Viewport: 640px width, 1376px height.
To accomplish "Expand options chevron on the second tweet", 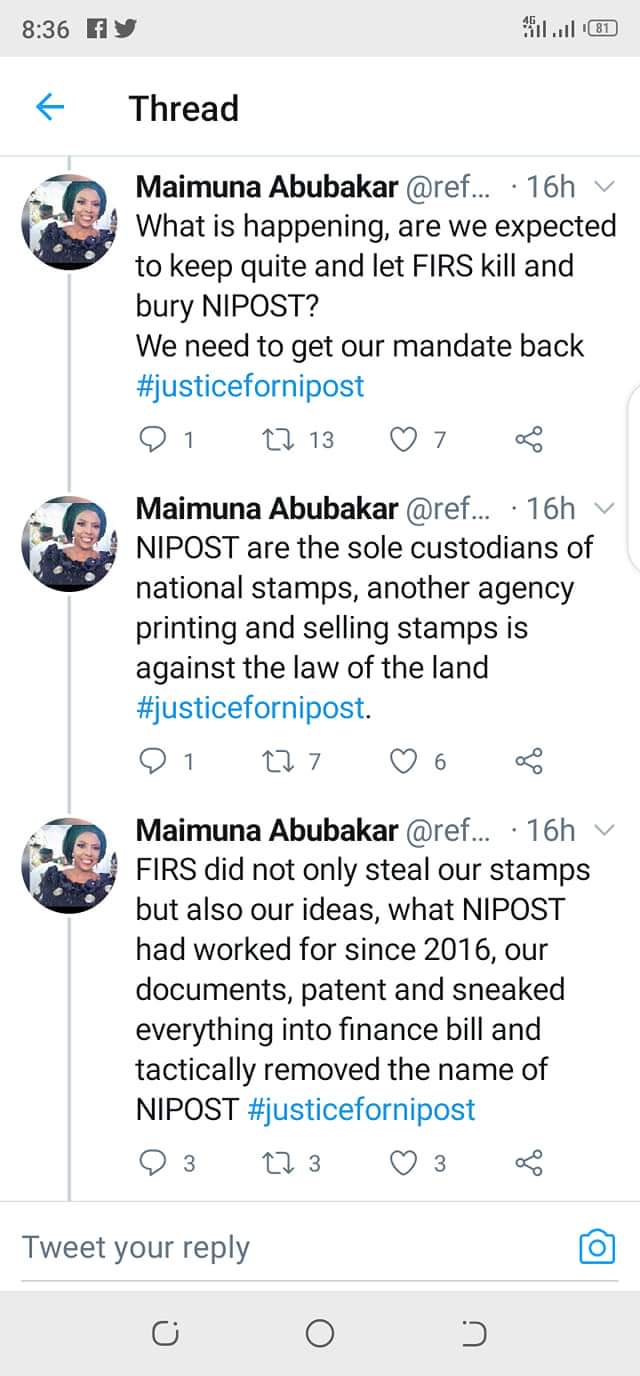I will tap(604, 508).
